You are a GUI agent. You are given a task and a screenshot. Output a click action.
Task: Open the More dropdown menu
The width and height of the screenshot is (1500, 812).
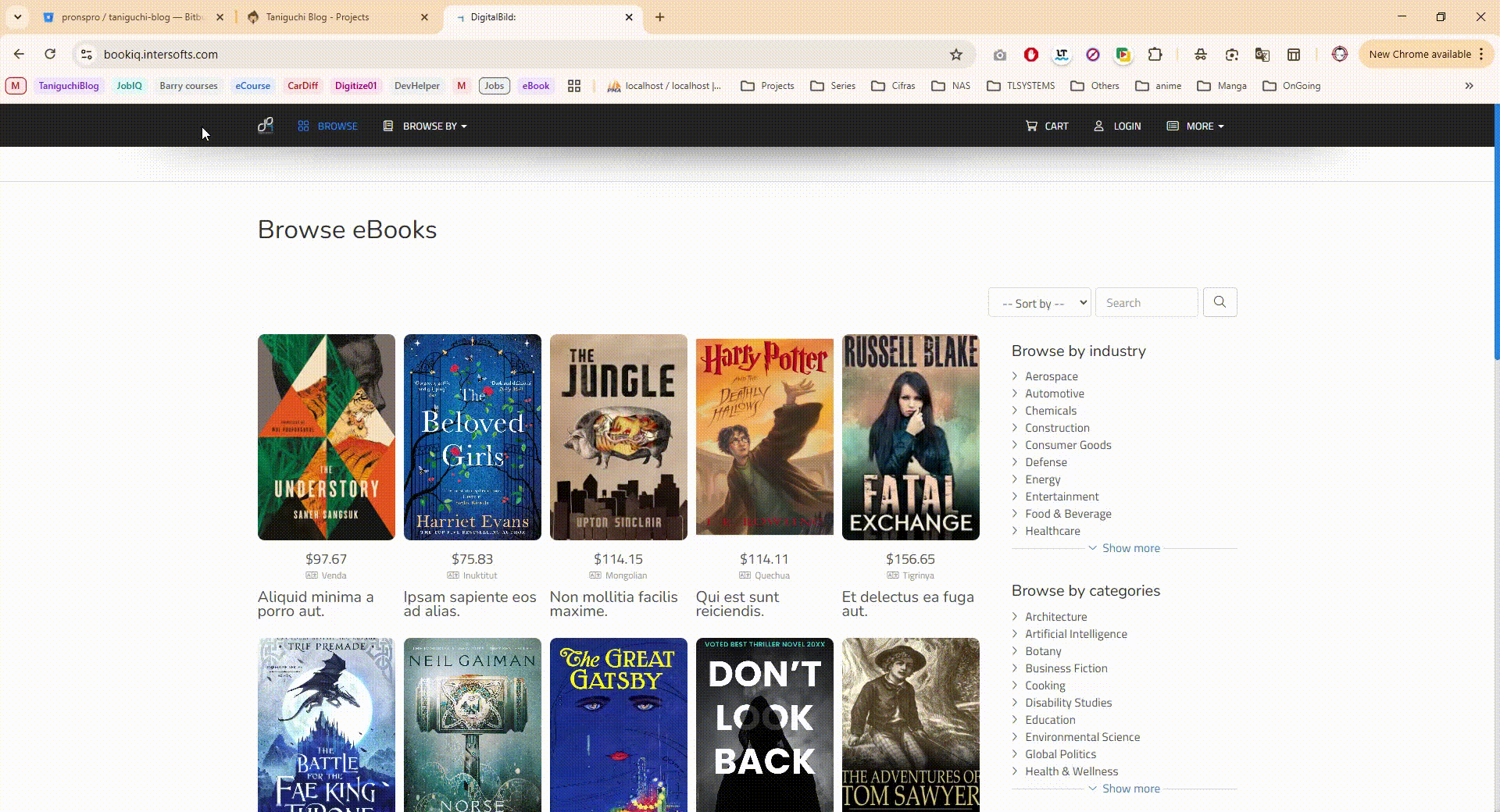1195,126
